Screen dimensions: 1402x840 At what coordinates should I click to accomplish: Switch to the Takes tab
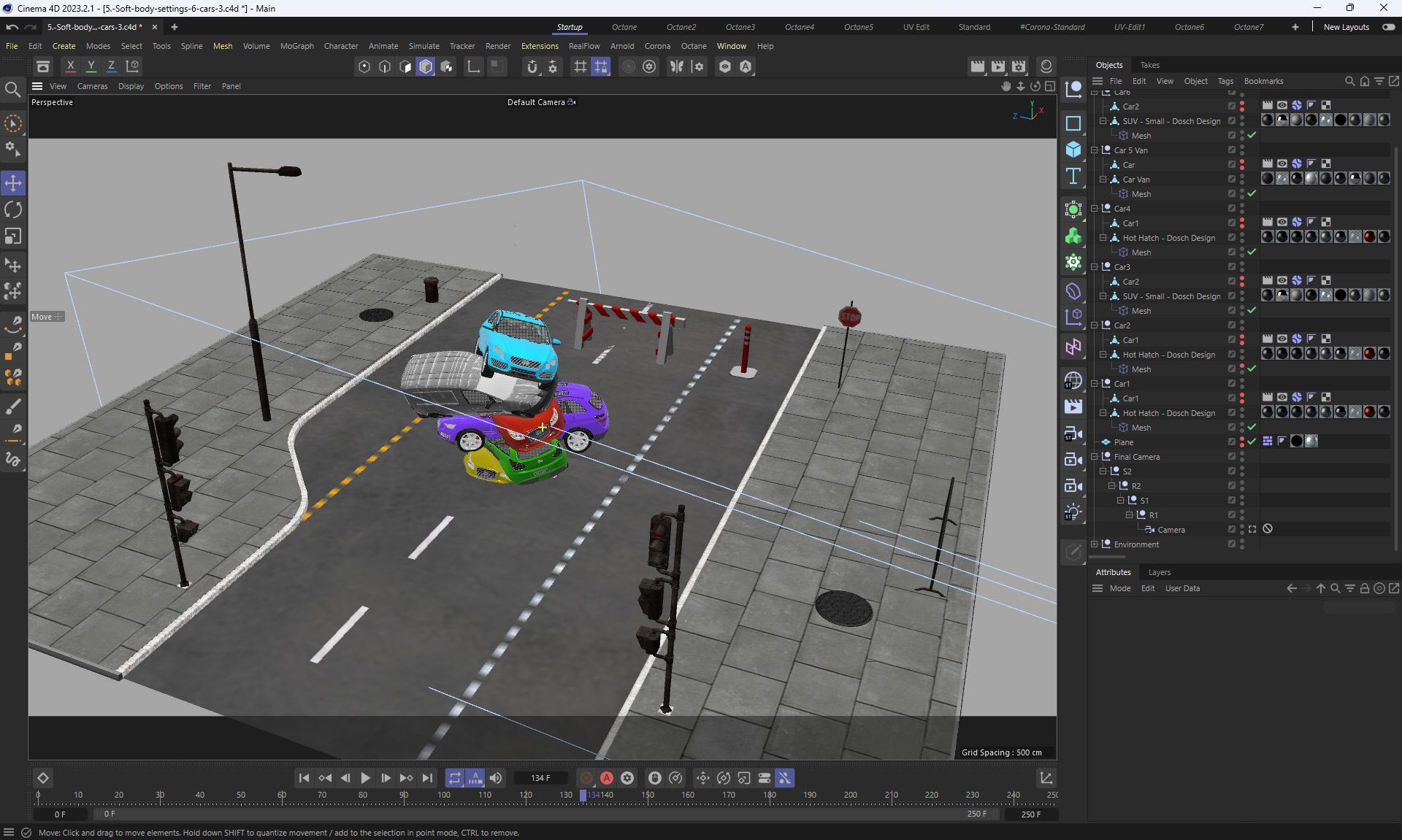[x=1149, y=65]
